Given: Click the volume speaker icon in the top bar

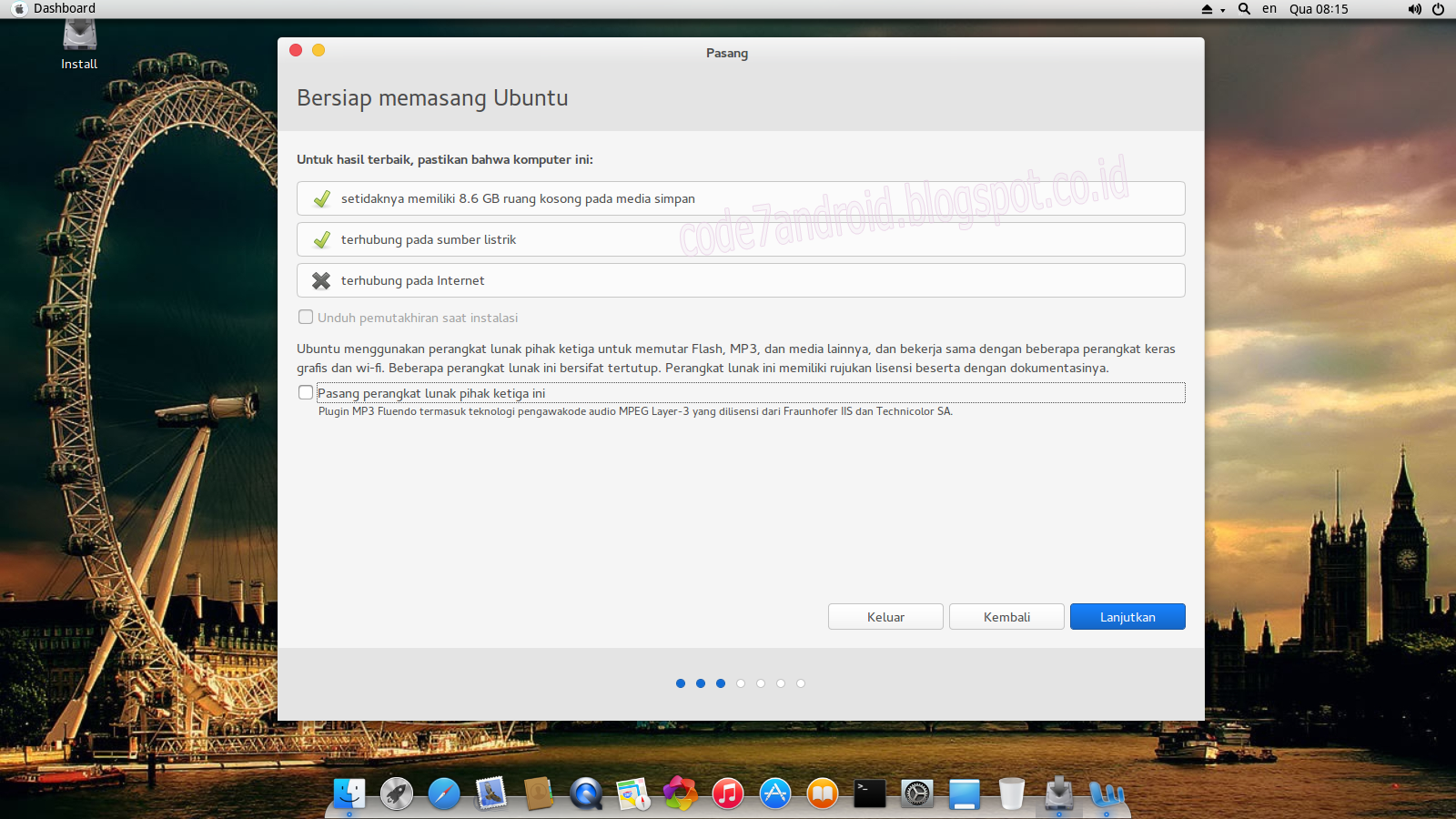Looking at the screenshot, I should click(x=1413, y=9).
